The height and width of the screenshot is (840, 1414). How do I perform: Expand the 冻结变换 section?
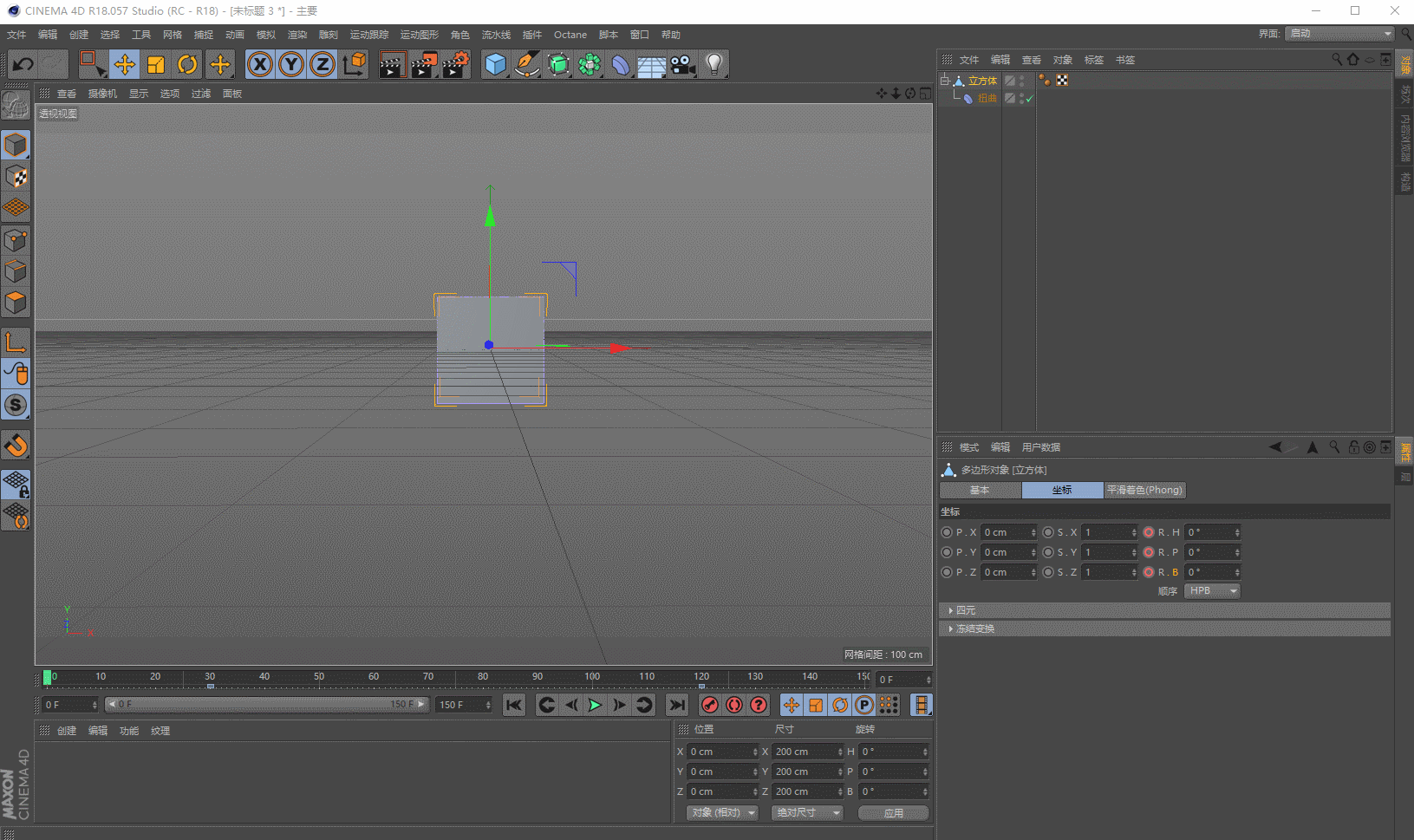click(1164, 628)
